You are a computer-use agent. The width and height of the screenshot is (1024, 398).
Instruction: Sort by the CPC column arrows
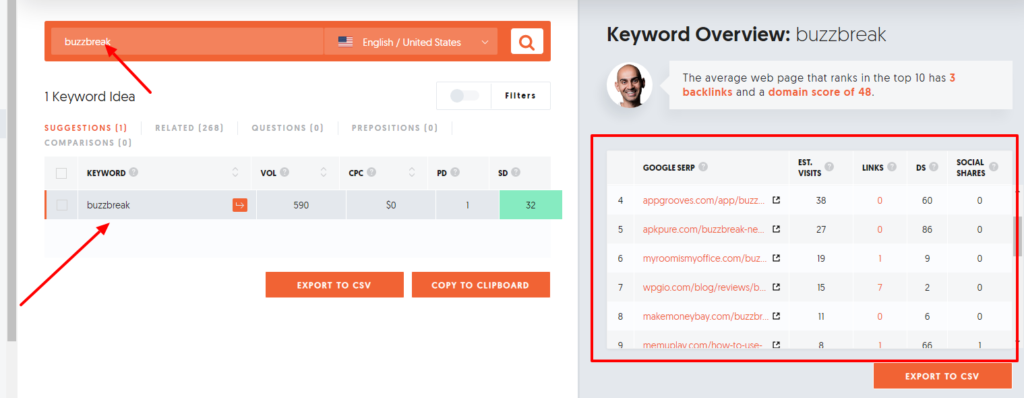click(x=412, y=173)
